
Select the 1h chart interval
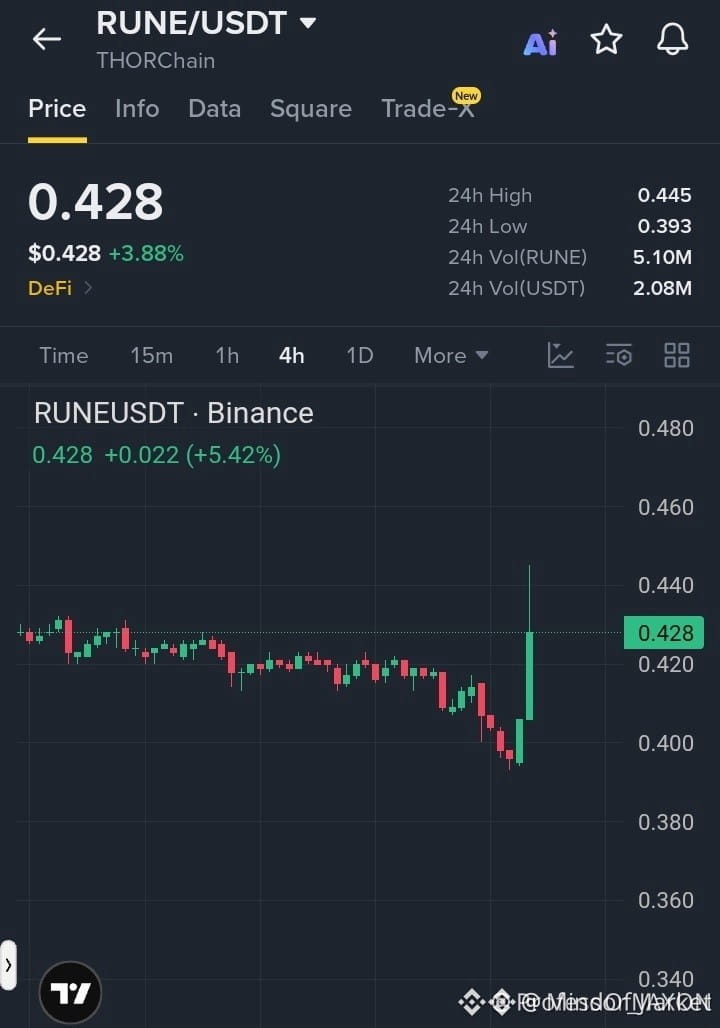(x=228, y=355)
